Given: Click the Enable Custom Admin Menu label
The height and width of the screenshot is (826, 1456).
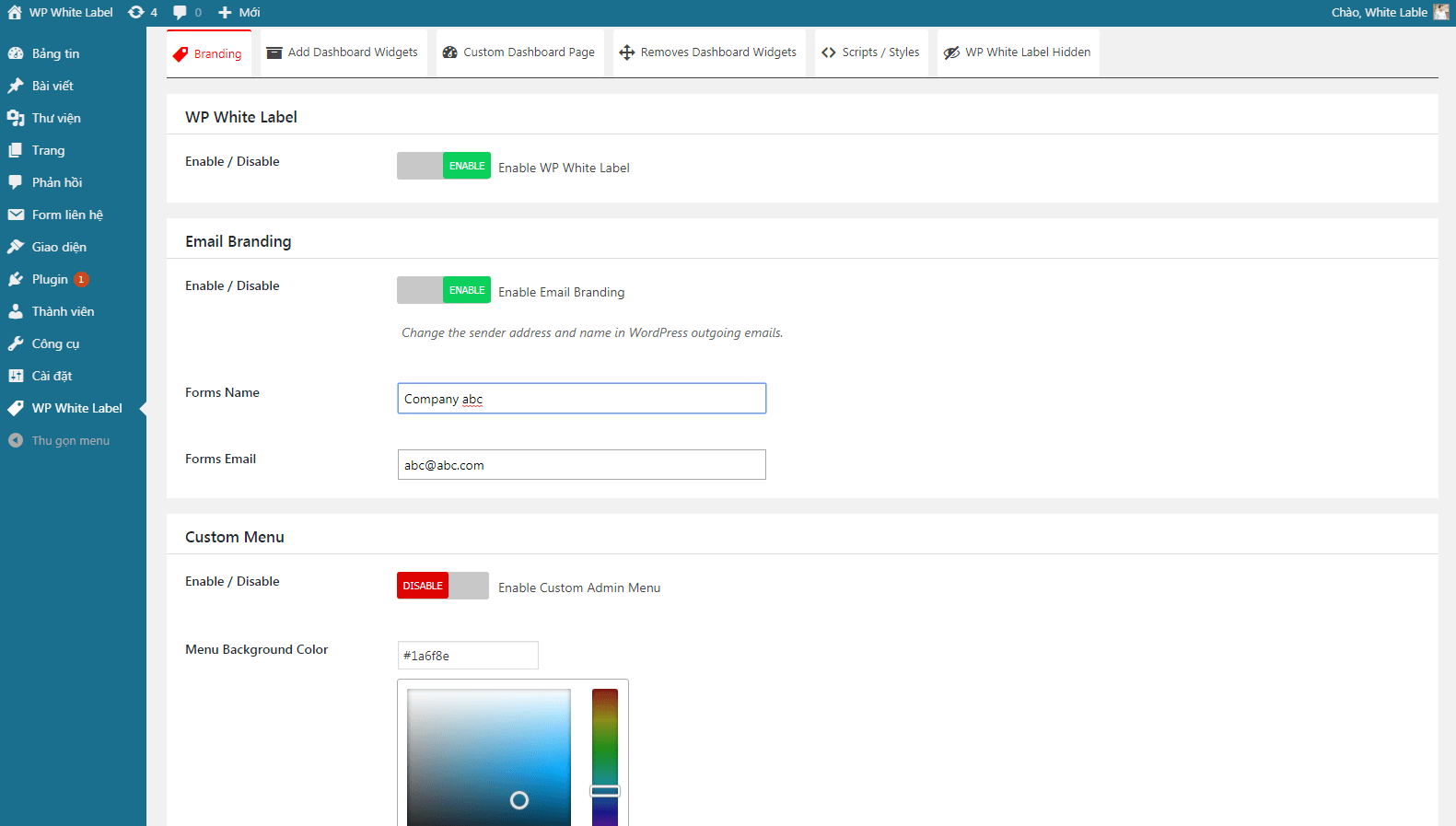Looking at the screenshot, I should (579, 588).
